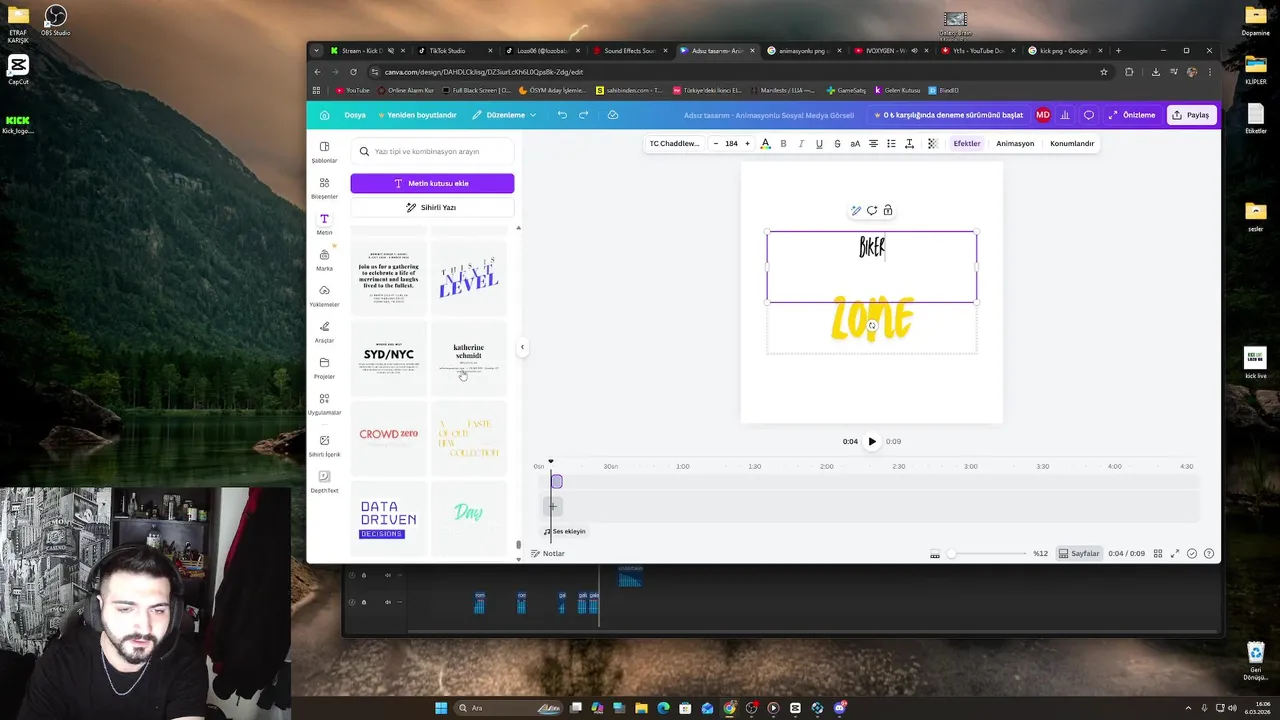Open the Projeler sidebar panel
Screen dimensions: 1280x720
tap(324, 368)
